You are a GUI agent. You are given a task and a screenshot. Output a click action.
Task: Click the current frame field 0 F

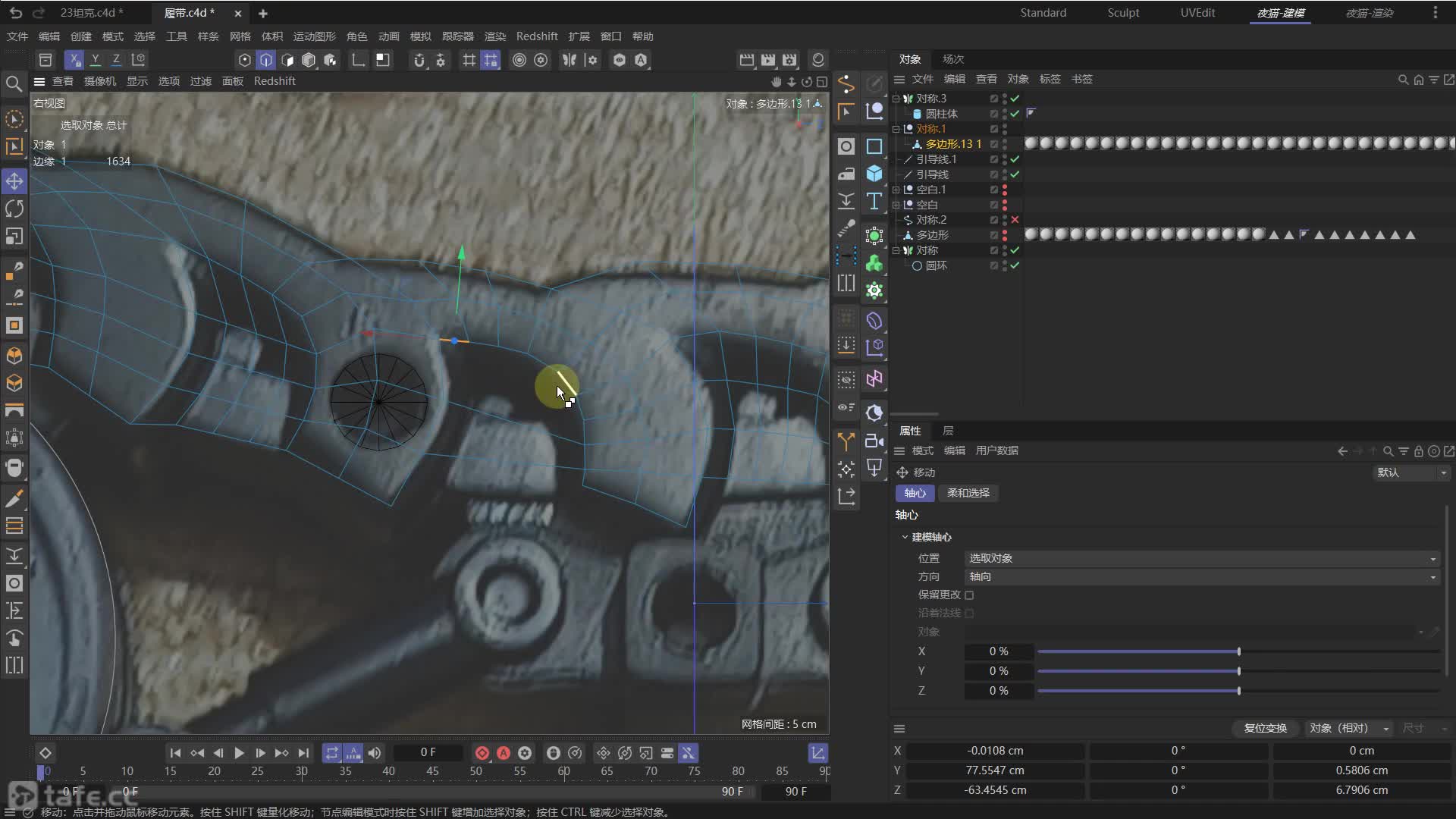click(x=428, y=752)
